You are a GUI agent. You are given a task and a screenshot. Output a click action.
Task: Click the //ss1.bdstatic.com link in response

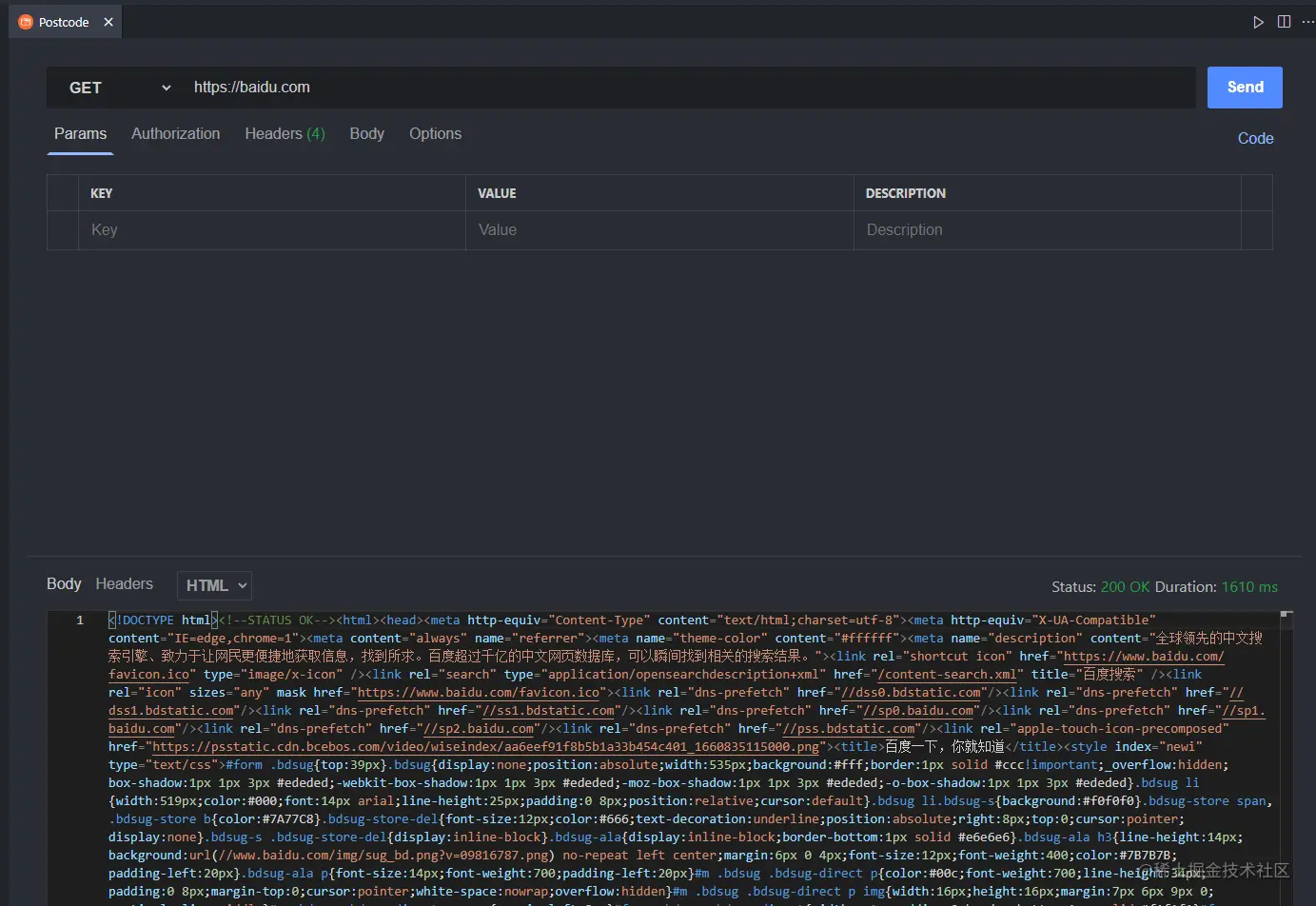[x=549, y=711]
